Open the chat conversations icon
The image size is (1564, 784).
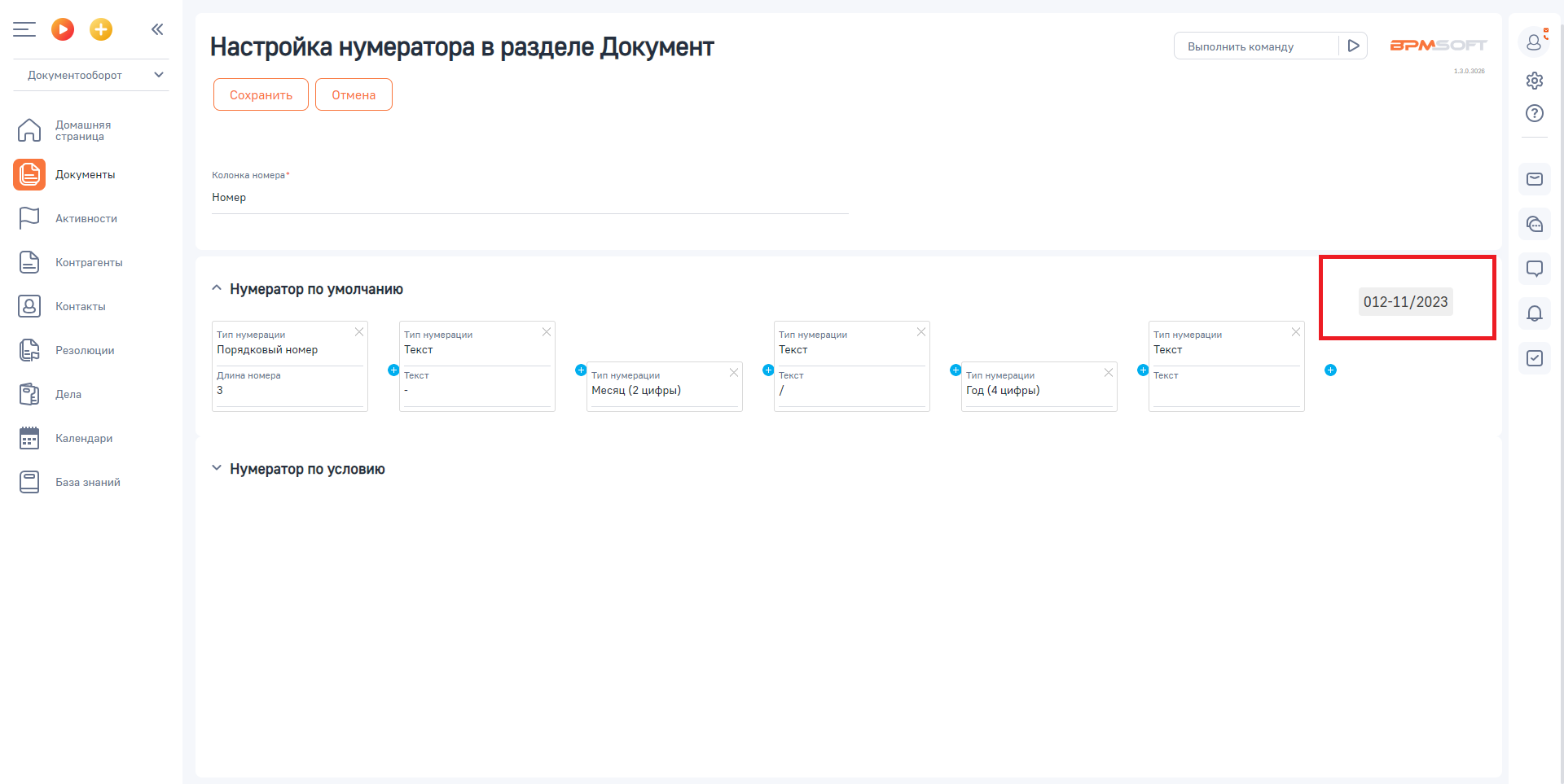click(1535, 224)
